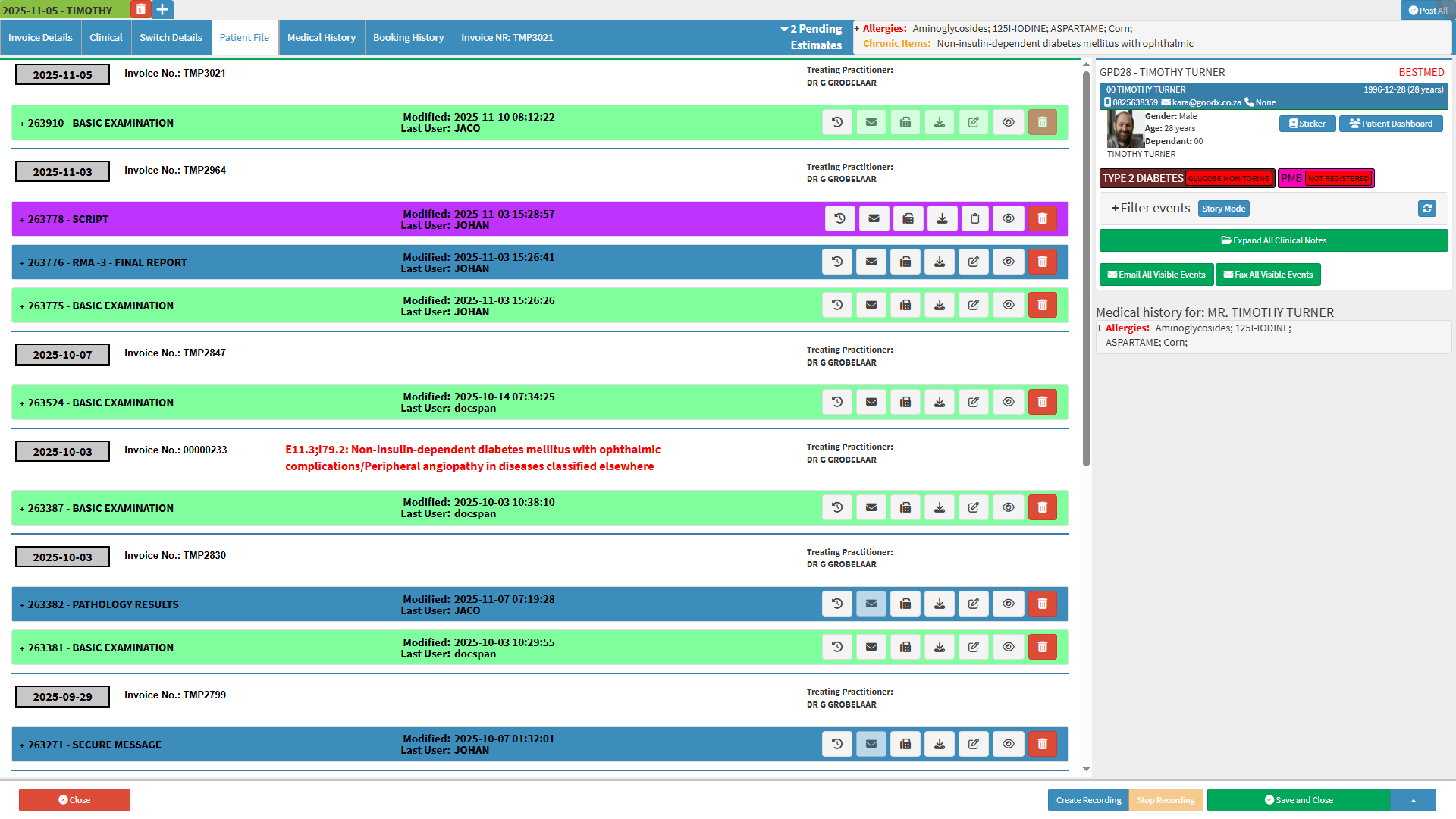Image resolution: width=1456 pixels, height=819 pixels.
Task: Expand the 2 Pending Estimates dropdown
Action: pyautogui.click(x=811, y=36)
